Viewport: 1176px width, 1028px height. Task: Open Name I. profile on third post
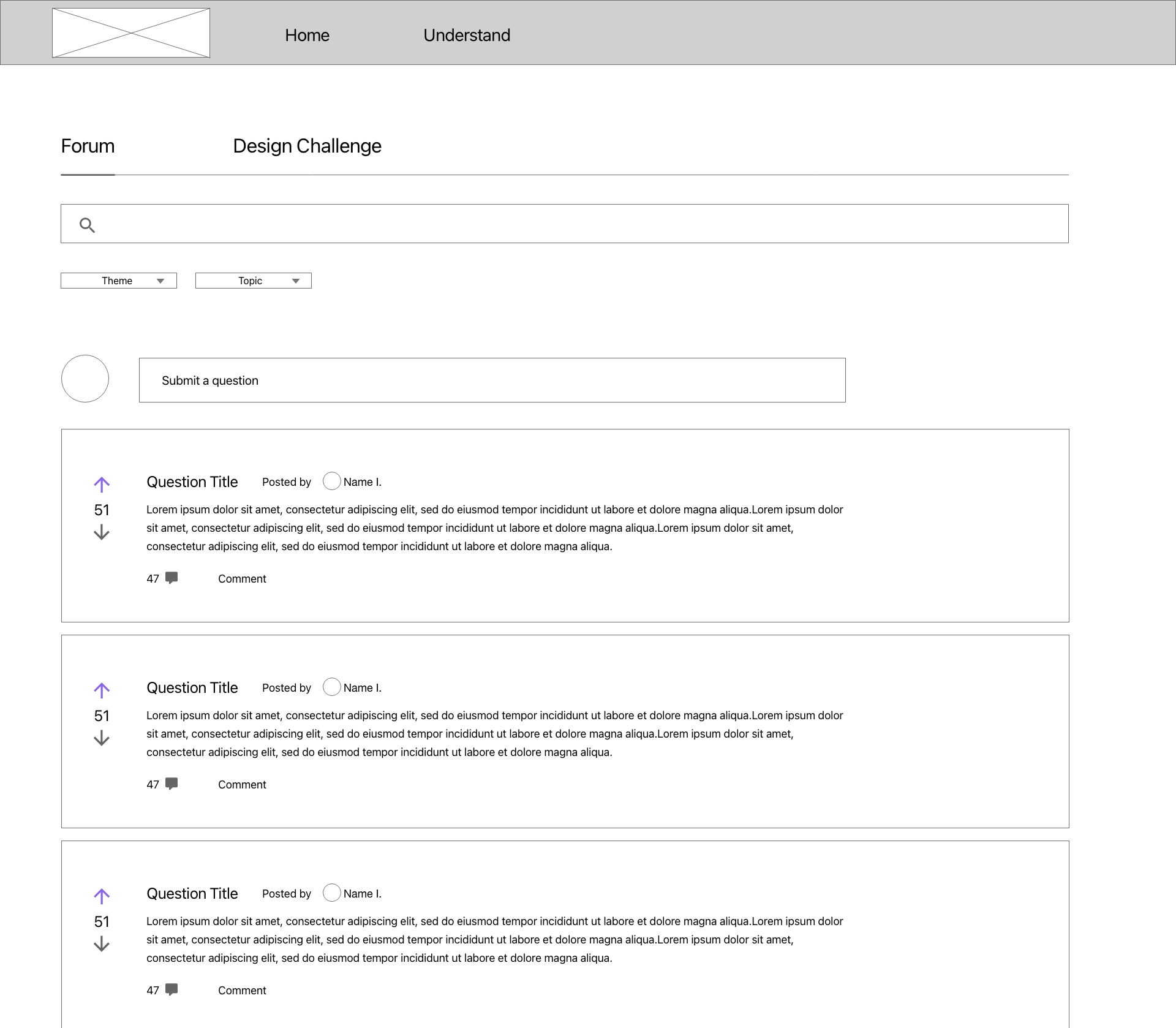tap(363, 894)
